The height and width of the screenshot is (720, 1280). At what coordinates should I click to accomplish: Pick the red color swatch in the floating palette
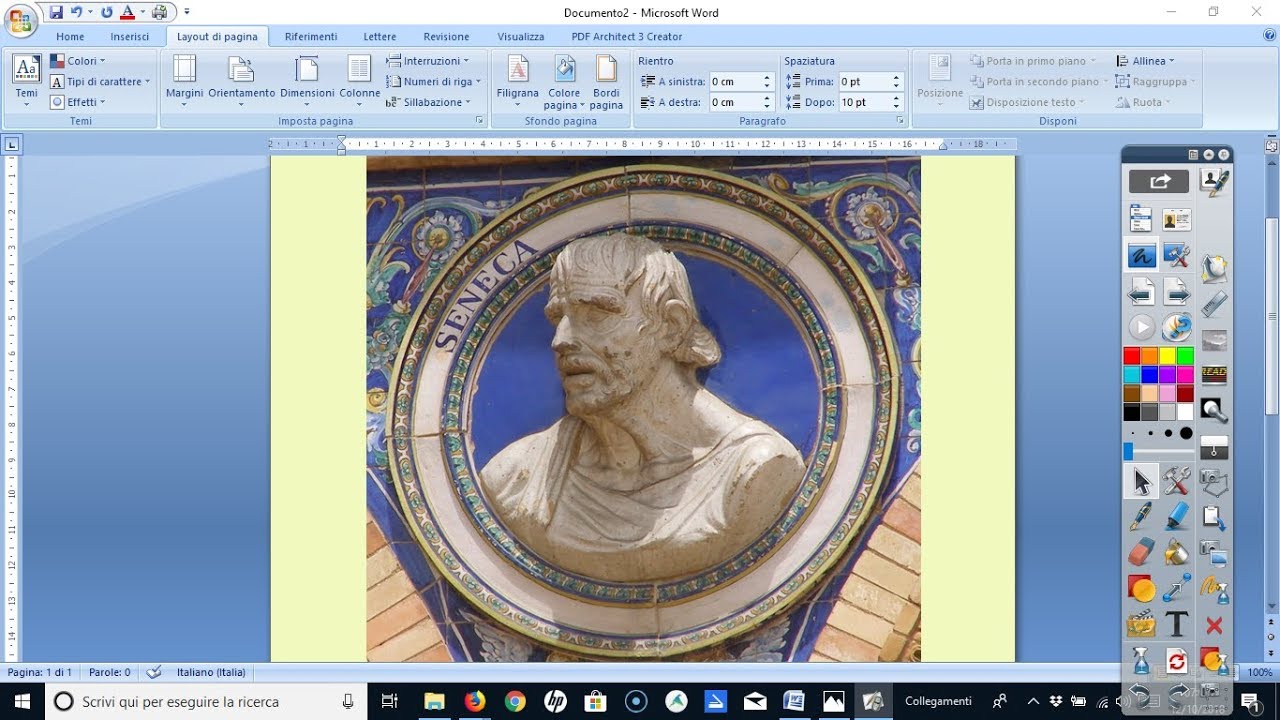1132,356
